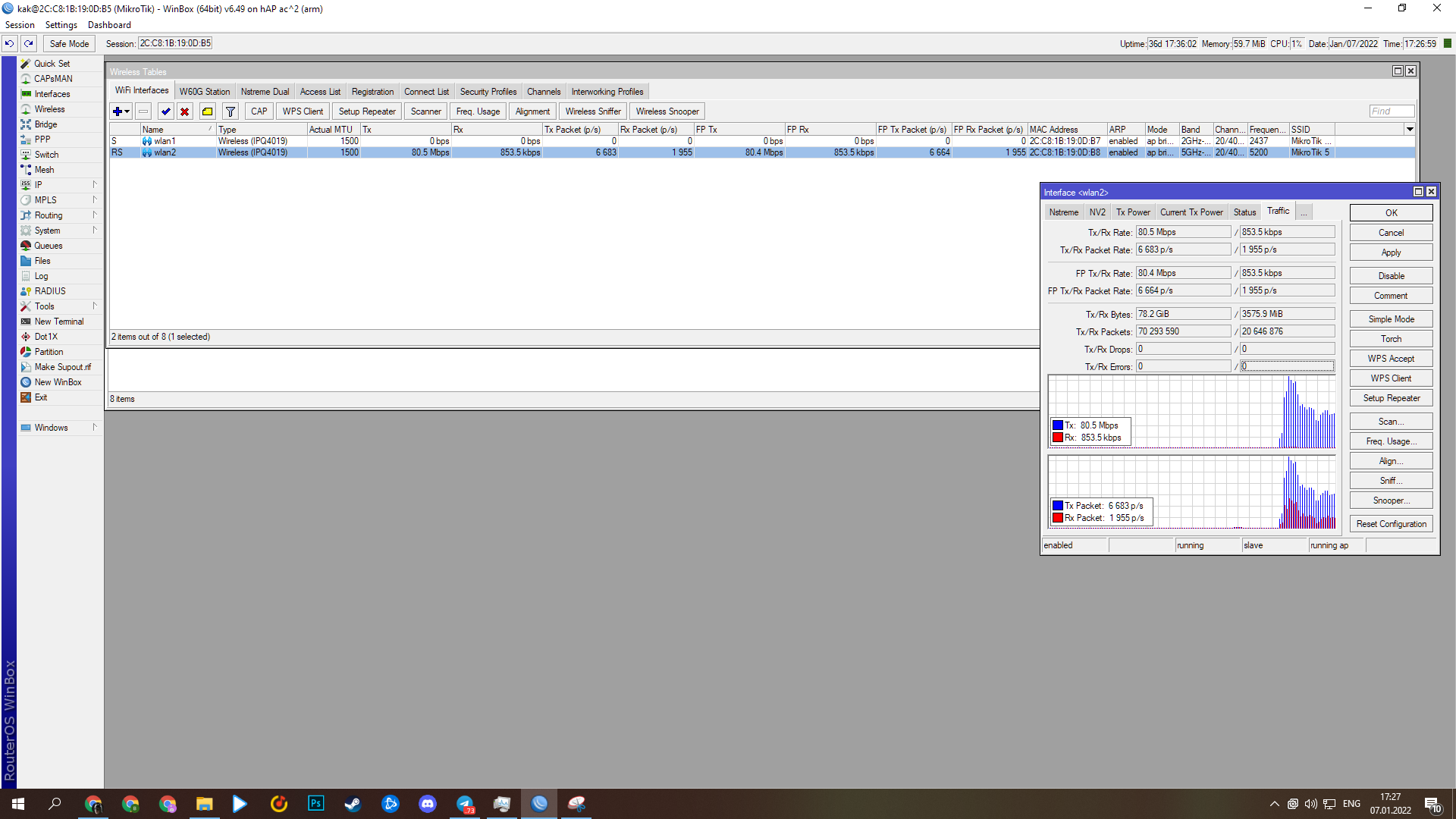Screen dimensions: 1456x819
Task: Expand the Routing submenu
Action: click(x=95, y=215)
